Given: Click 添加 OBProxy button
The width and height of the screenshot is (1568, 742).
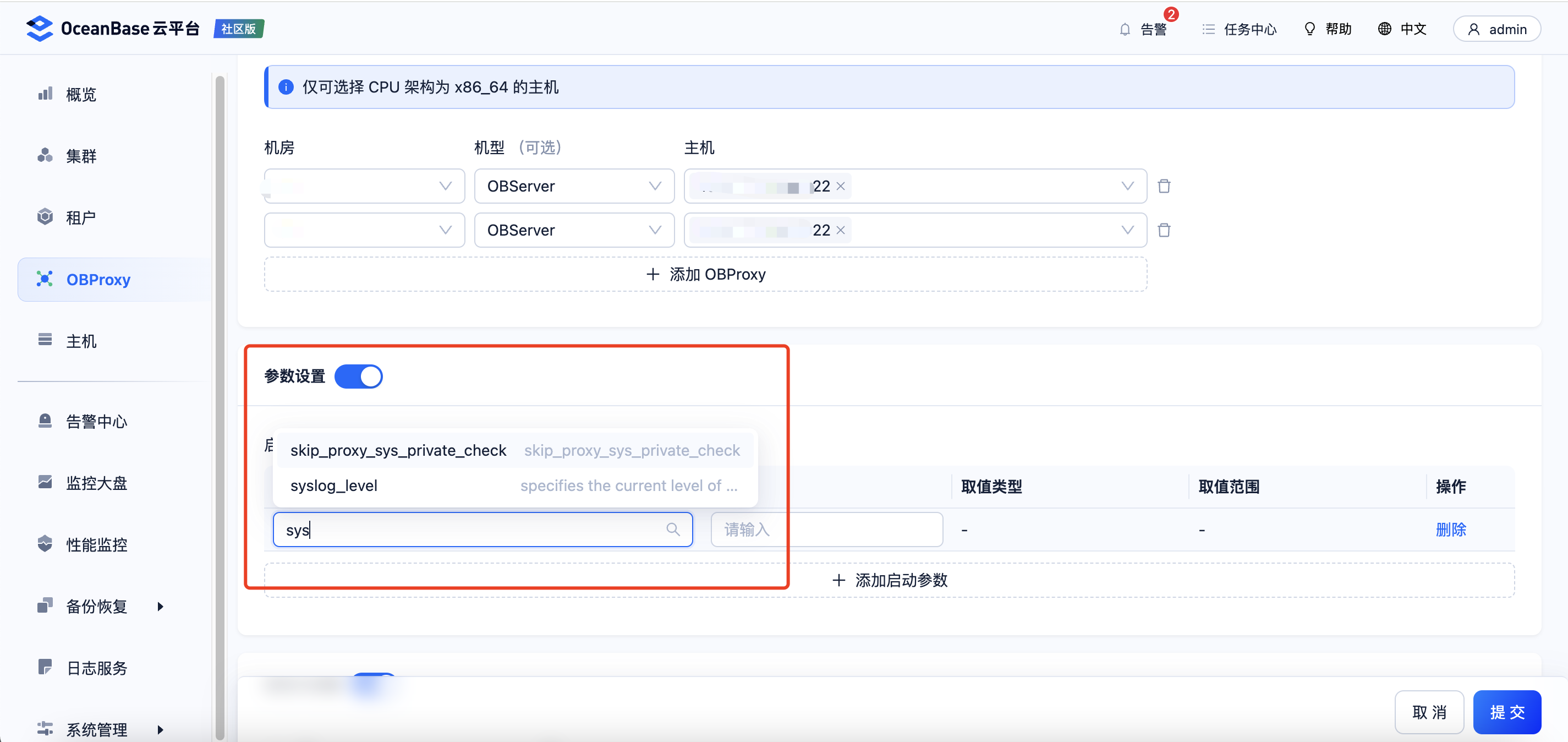Looking at the screenshot, I should [706, 274].
